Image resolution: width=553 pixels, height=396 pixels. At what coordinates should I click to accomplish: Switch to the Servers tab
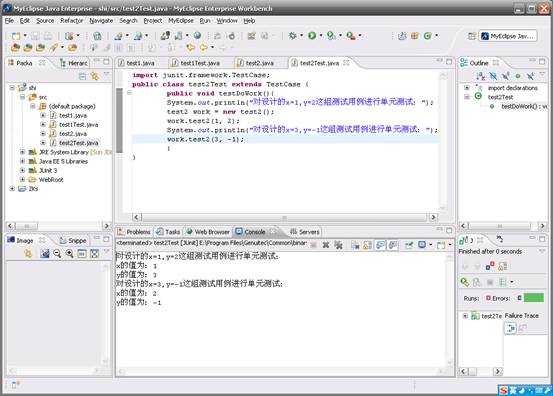click(x=305, y=232)
